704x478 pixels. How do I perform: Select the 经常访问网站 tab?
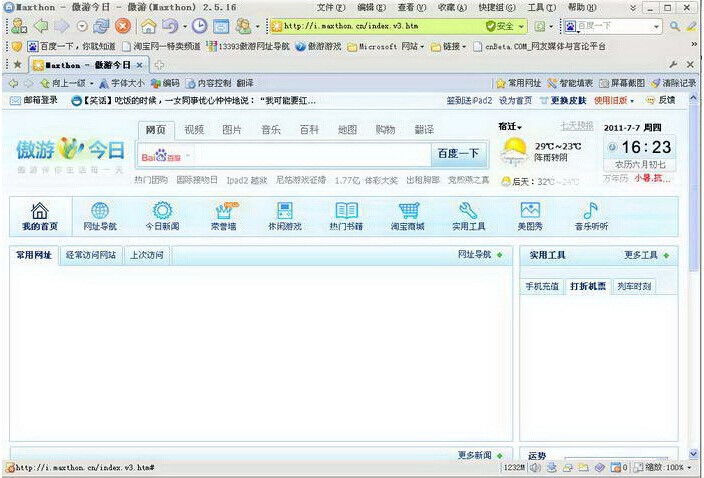tap(91, 255)
